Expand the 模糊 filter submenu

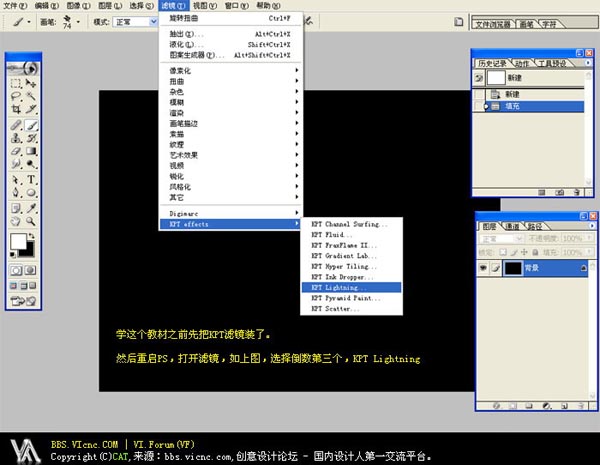pyautogui.click(x=230, y=102)
